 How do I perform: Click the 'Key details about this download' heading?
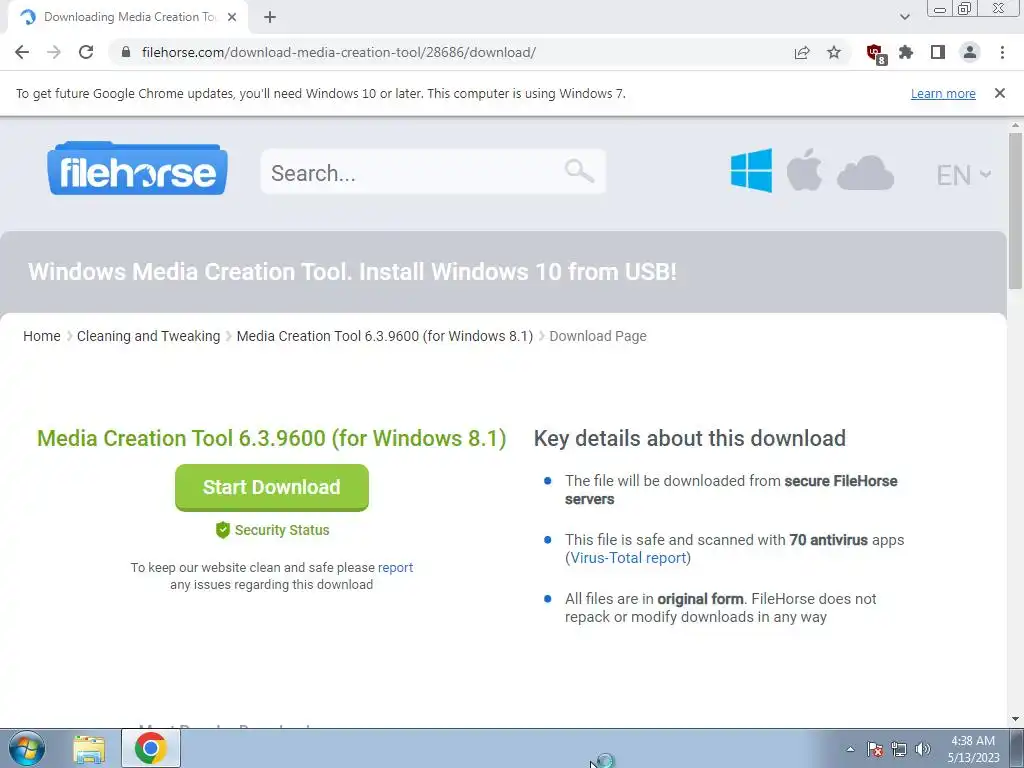click(690, 438)
